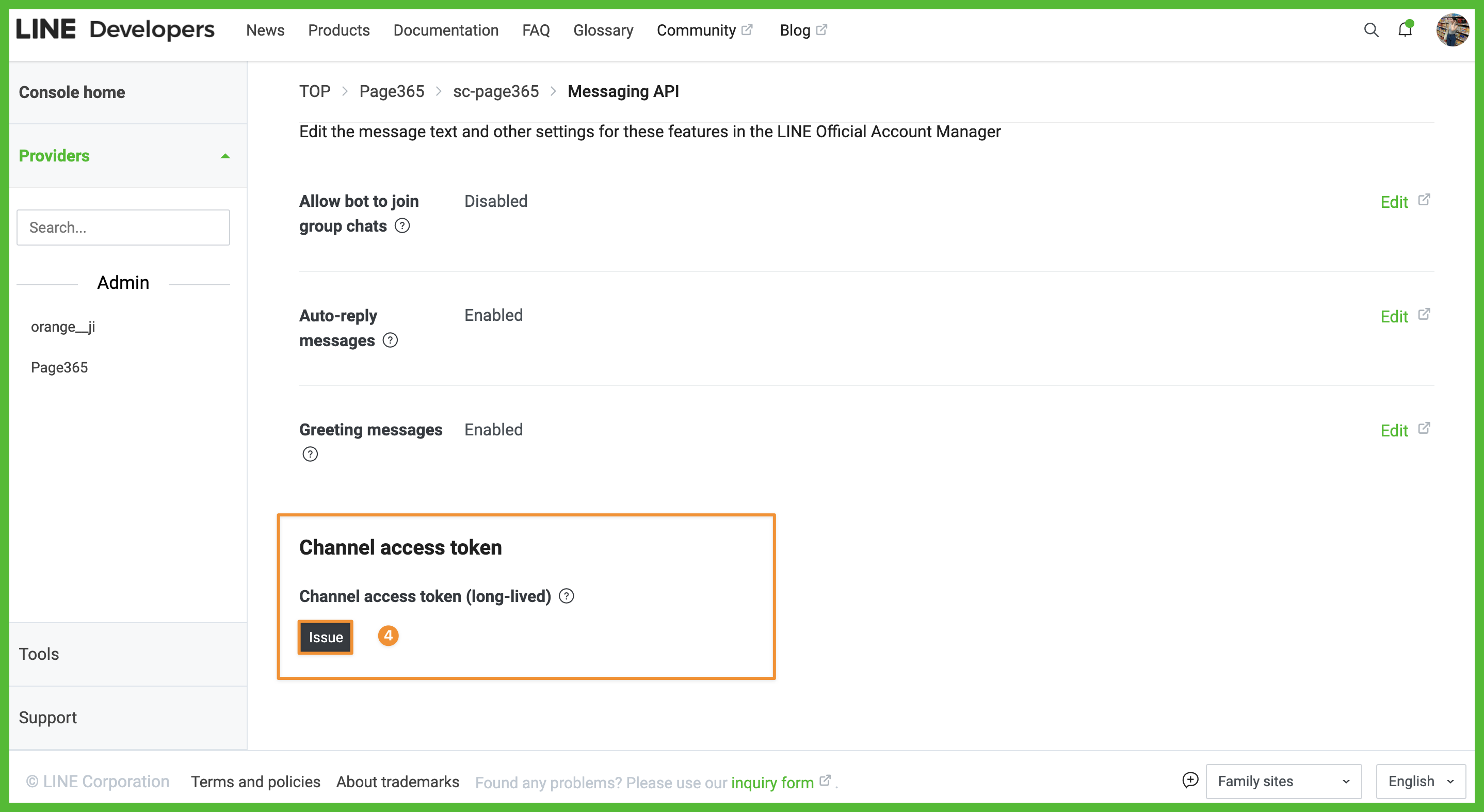Click the © LINE Corporation footer text
Screen dimensions: 1484x812
(98, 782)
